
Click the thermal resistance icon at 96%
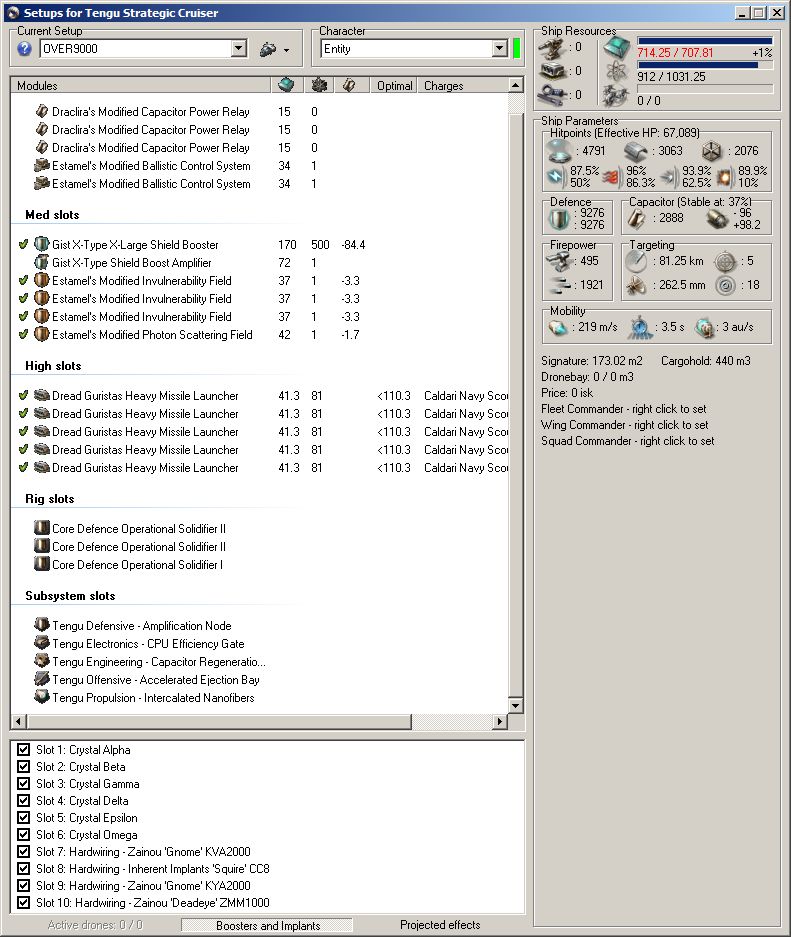point(611,177)
